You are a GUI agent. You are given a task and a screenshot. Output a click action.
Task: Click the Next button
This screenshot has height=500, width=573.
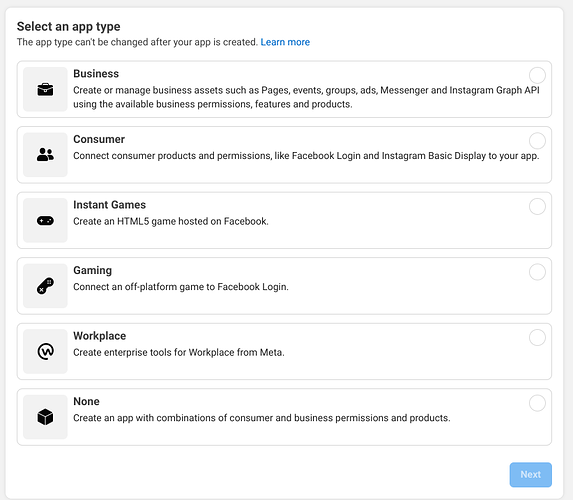[x=531, y=474]
